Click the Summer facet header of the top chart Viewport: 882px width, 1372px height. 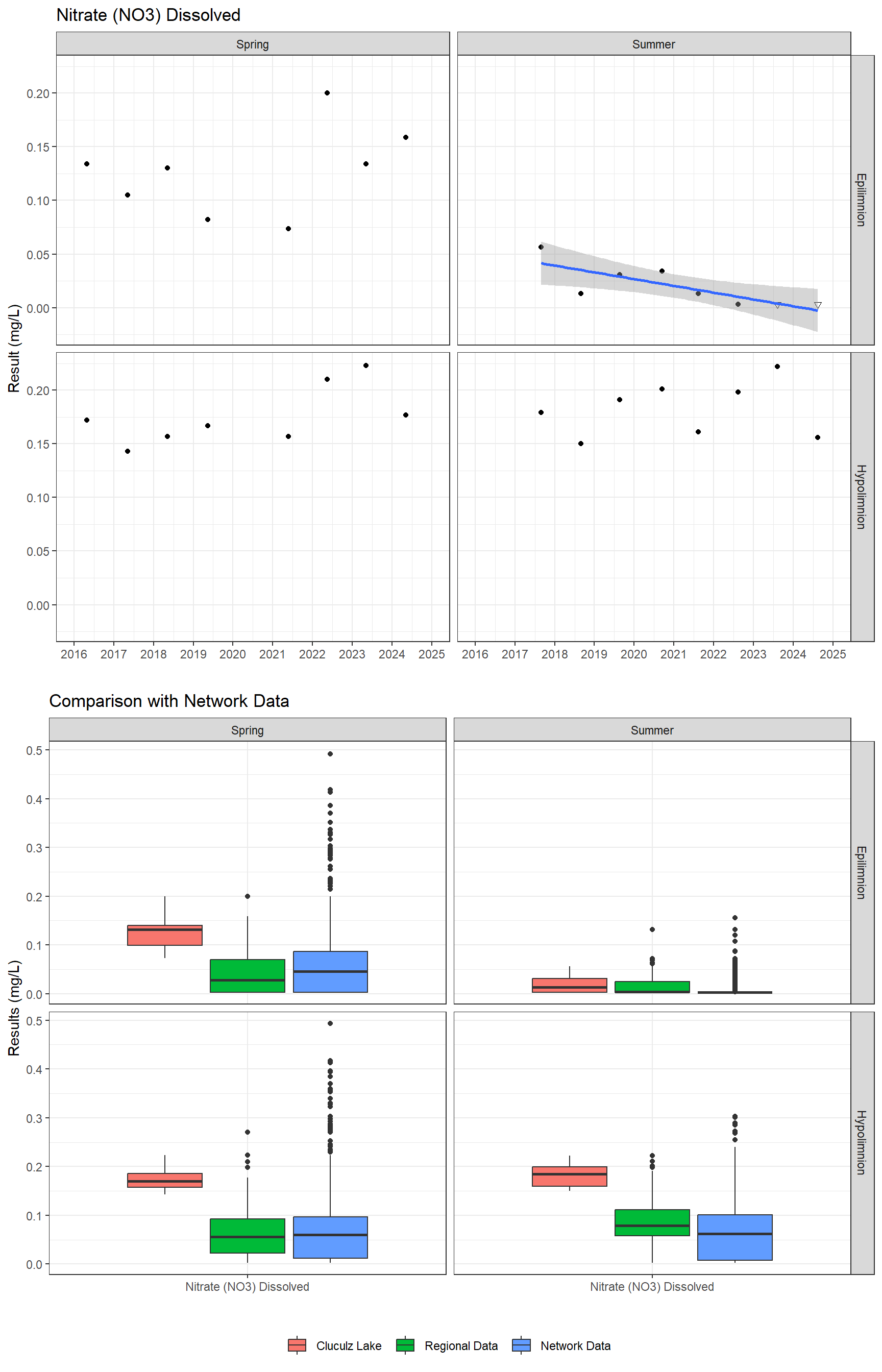(x=653, y=44)
